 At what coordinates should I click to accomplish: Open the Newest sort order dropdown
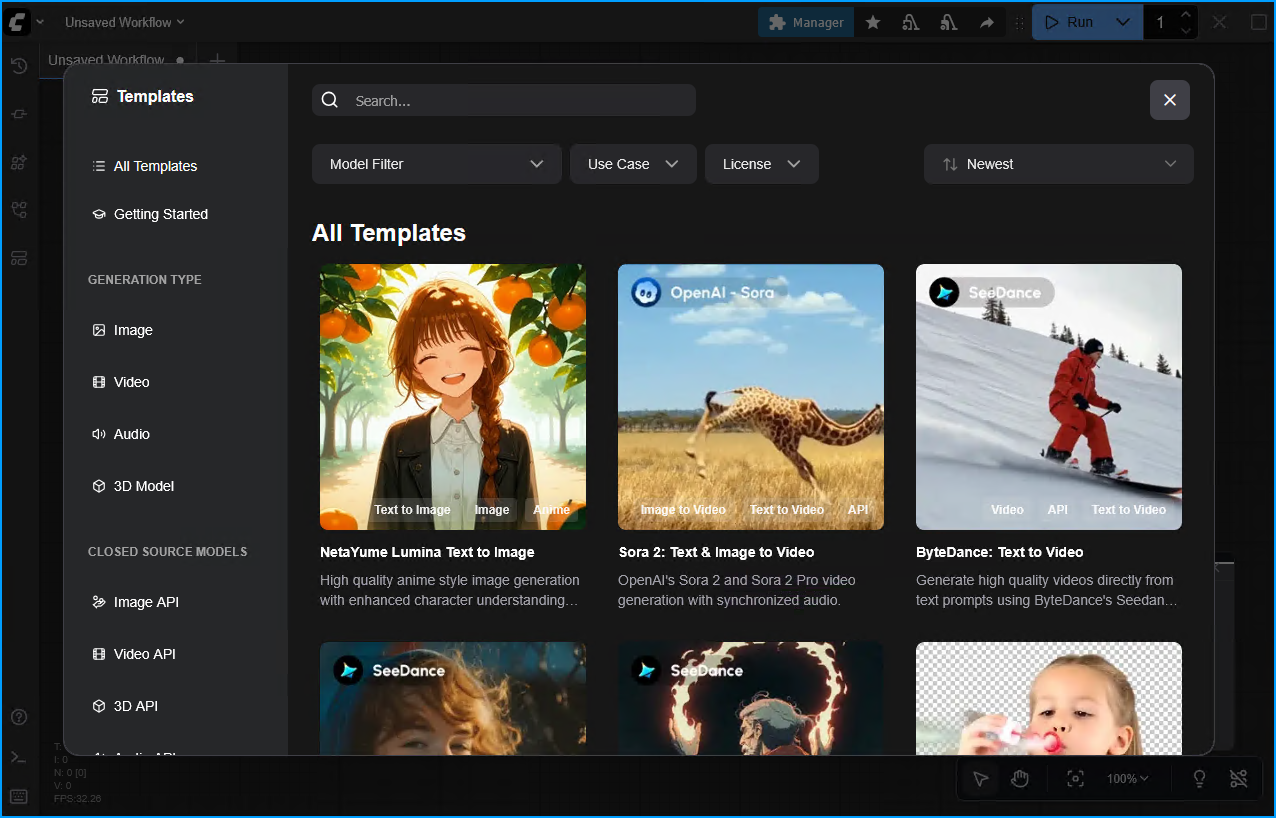click(1058, 163)
